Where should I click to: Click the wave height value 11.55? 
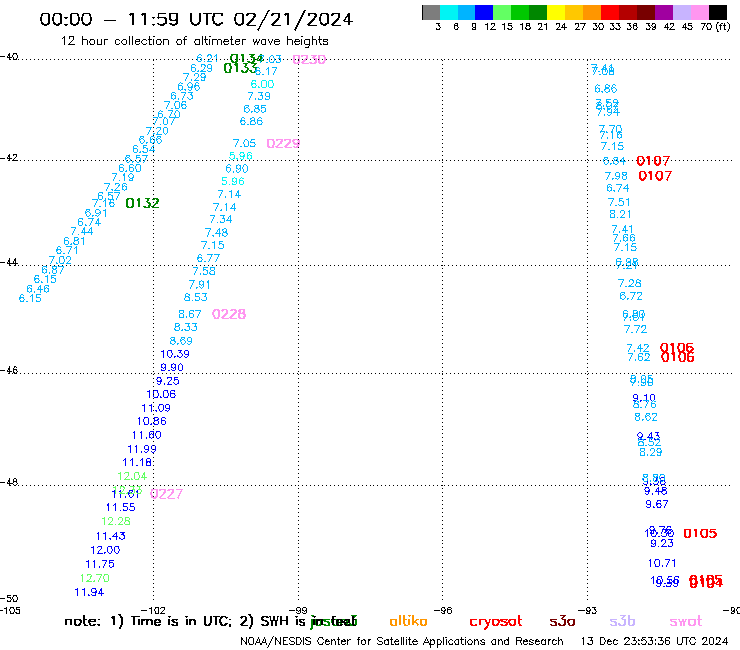(x=120, y=507)
